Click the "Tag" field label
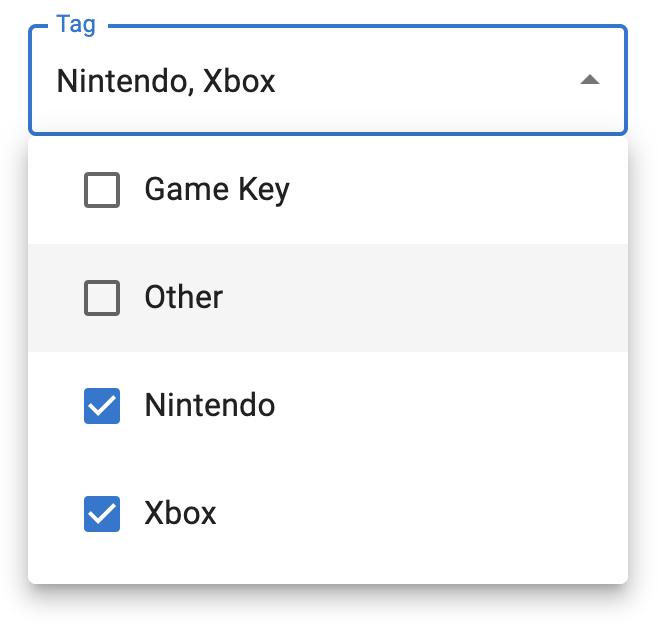This screenshot has height=624, width=658. coord(76,25)
